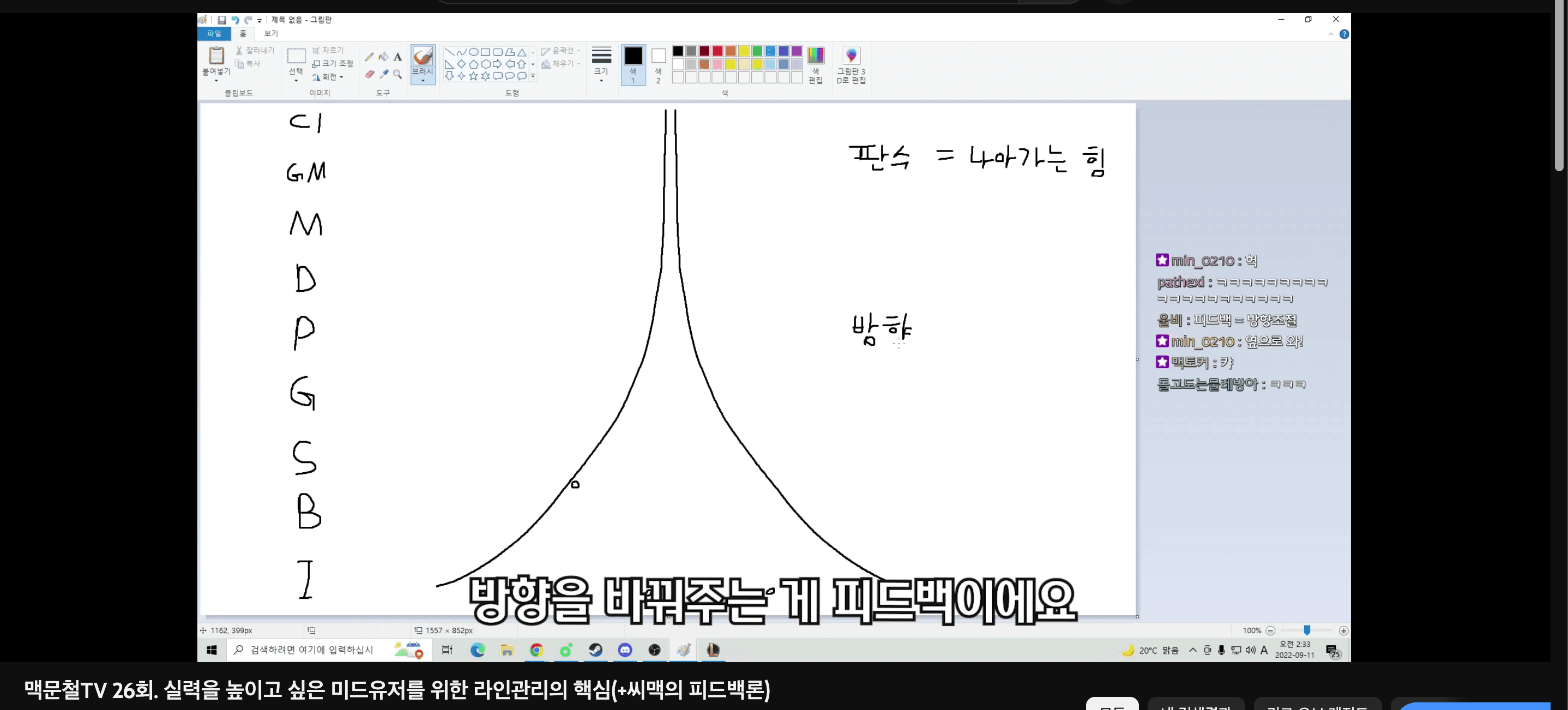Choose the Diamond shape
The height and width of the screenshot is (710, 1568).
[461, 64]
